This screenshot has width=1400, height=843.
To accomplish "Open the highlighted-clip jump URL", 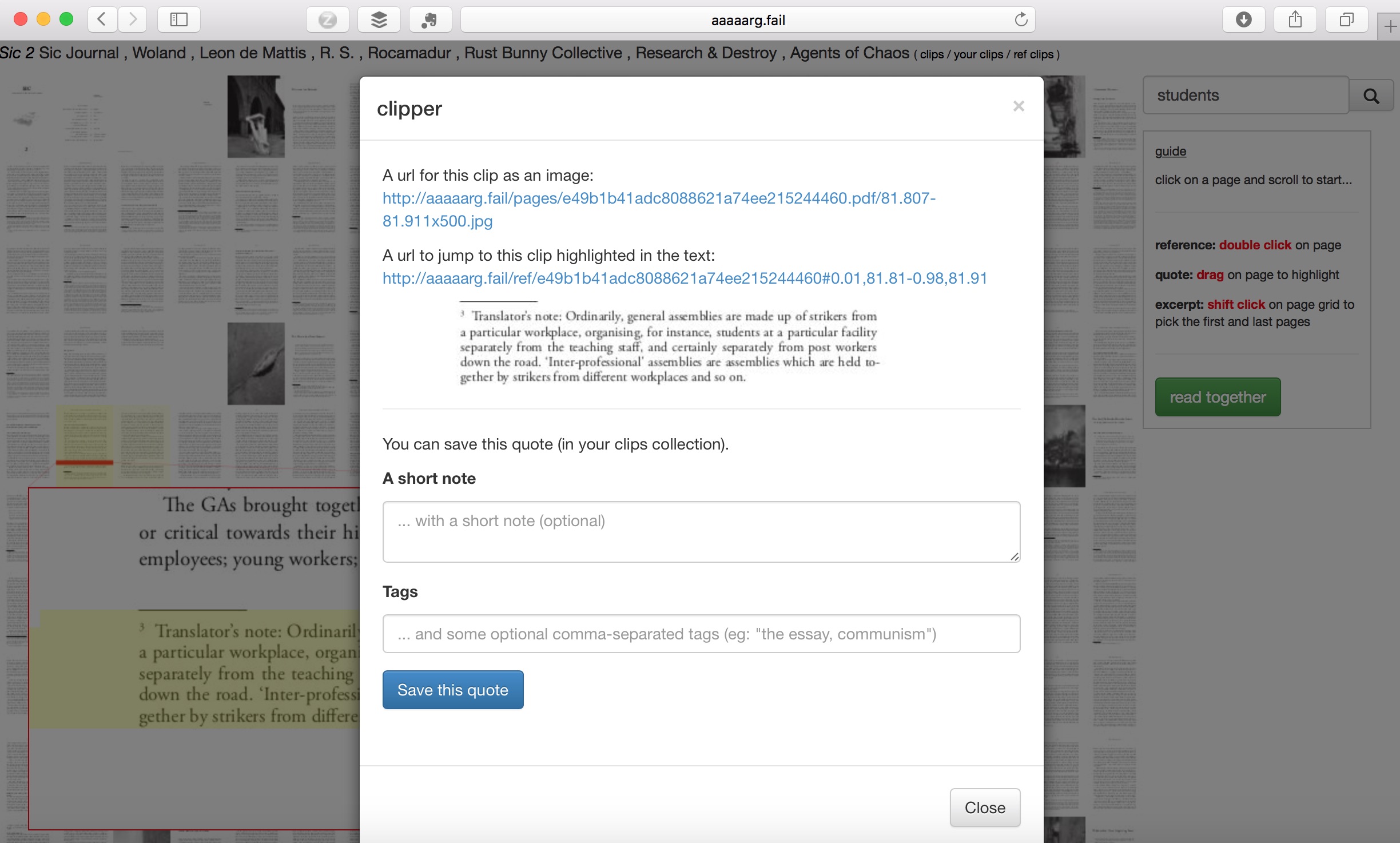I will pos(684,279).
